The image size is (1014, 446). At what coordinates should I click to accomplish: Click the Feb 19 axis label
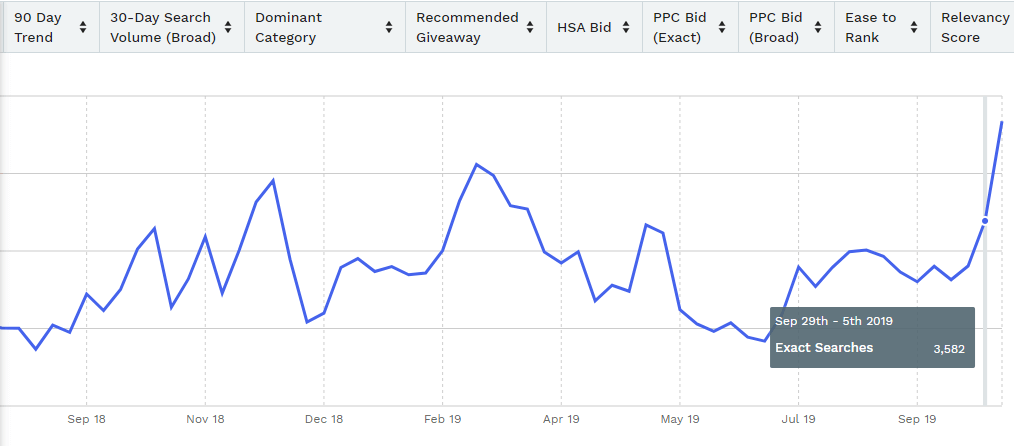(x=442, y=419)
